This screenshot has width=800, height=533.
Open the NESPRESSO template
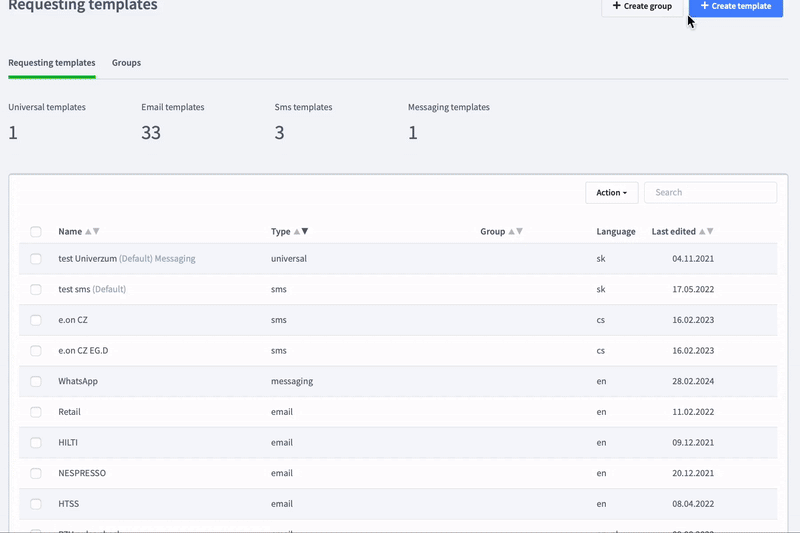coord(82,473)
